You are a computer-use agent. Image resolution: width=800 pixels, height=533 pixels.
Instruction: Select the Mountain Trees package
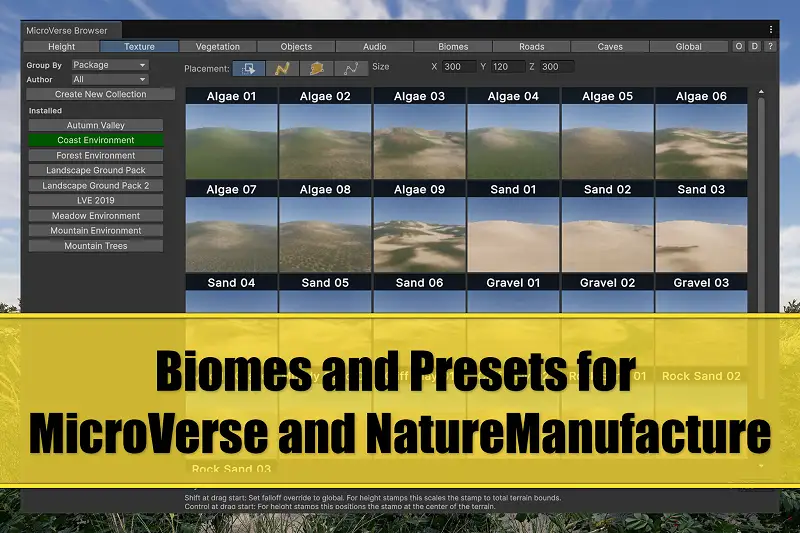96,245
